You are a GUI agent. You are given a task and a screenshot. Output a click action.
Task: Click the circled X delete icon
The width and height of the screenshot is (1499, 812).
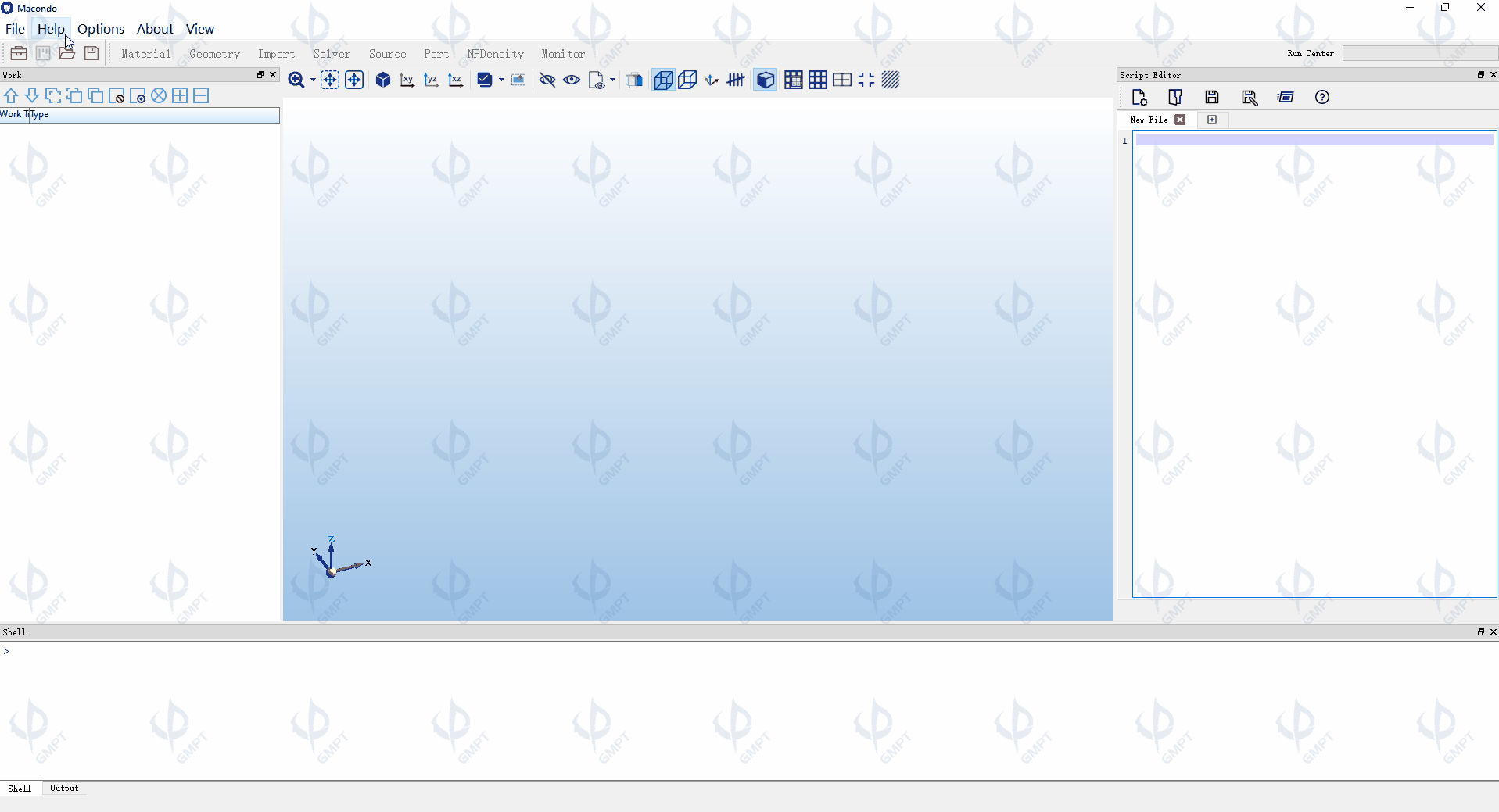point(159,95)
